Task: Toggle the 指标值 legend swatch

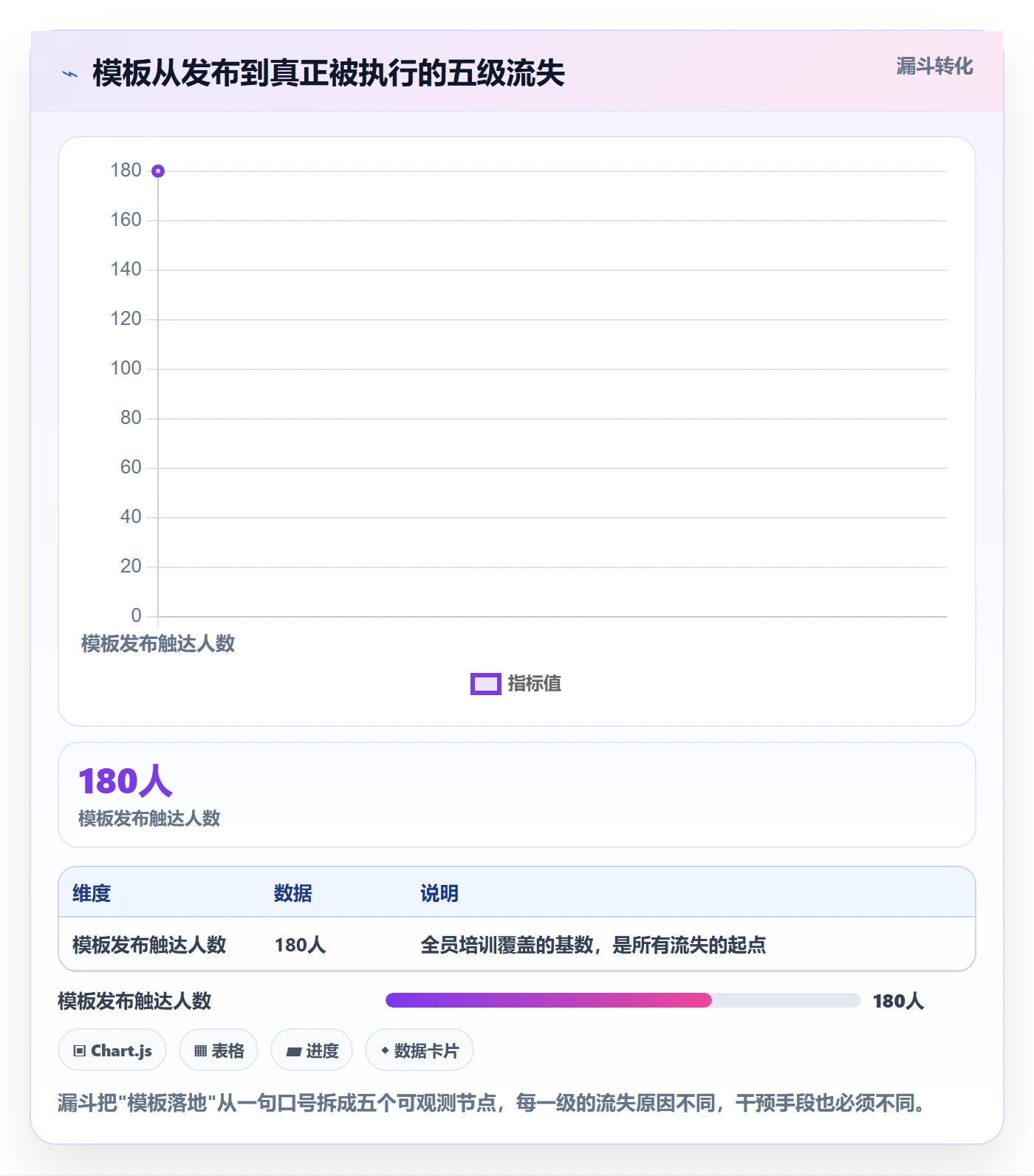Action: (x=486, y=684)
